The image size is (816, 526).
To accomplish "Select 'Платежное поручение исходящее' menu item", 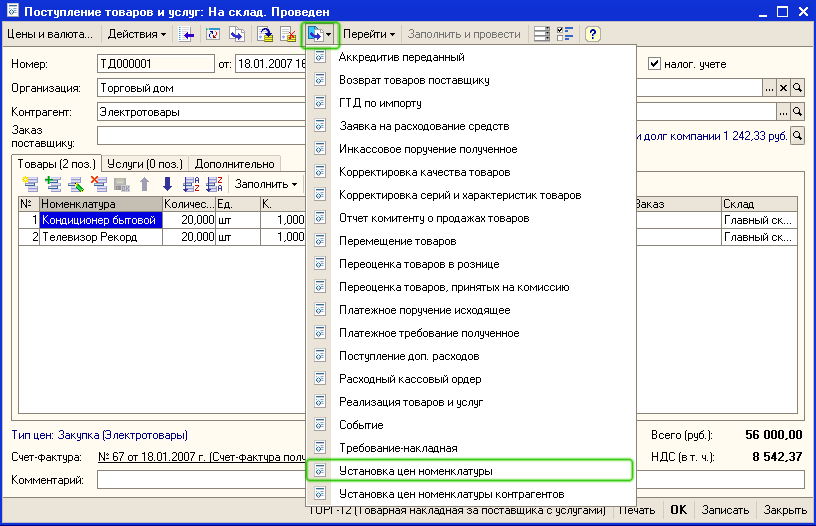I will click(470, 310).
